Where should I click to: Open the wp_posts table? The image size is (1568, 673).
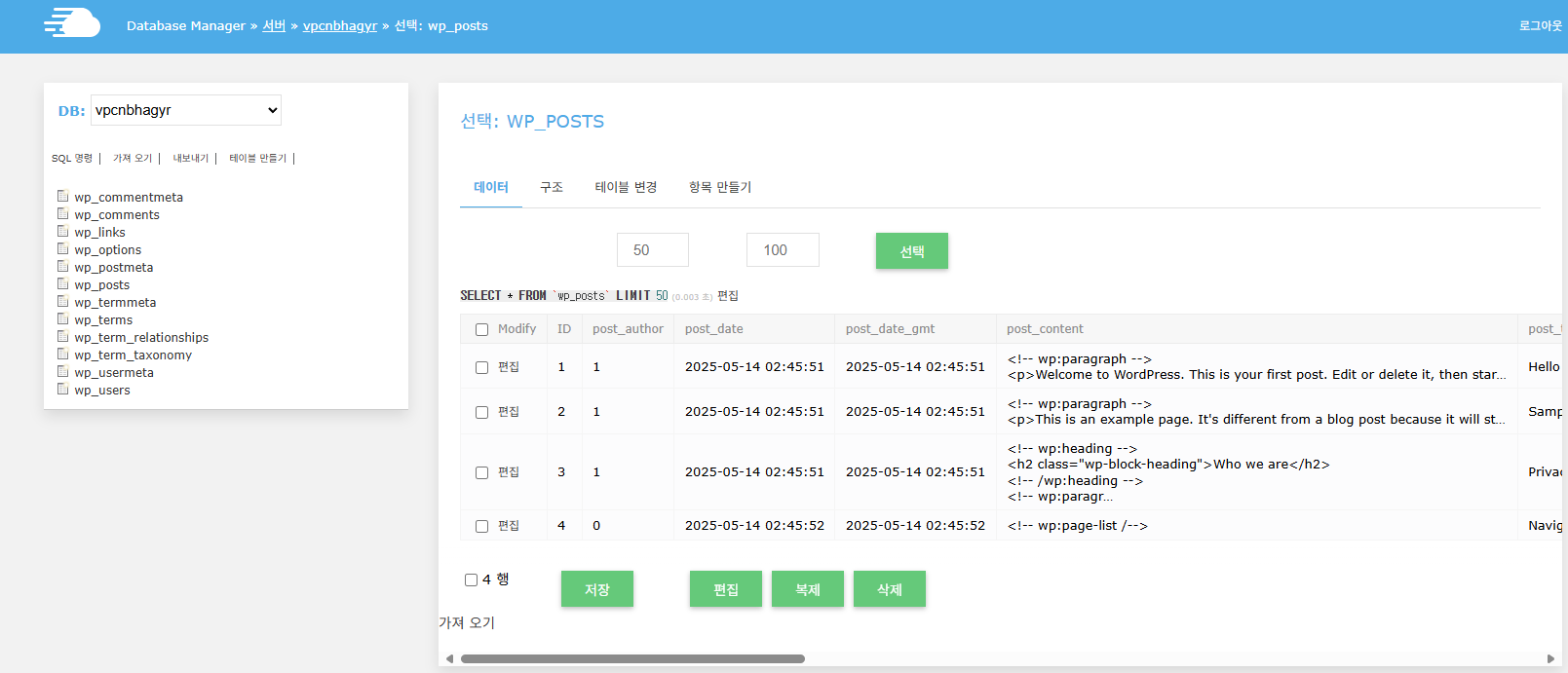pos(102,285)
